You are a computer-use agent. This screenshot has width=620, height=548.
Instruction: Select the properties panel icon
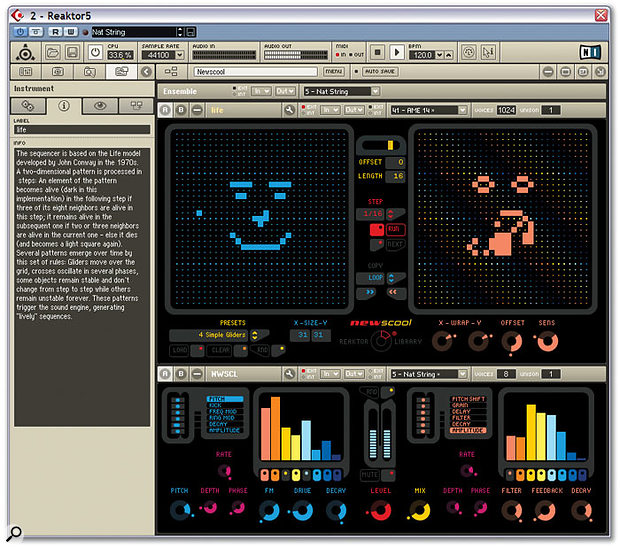121,72
